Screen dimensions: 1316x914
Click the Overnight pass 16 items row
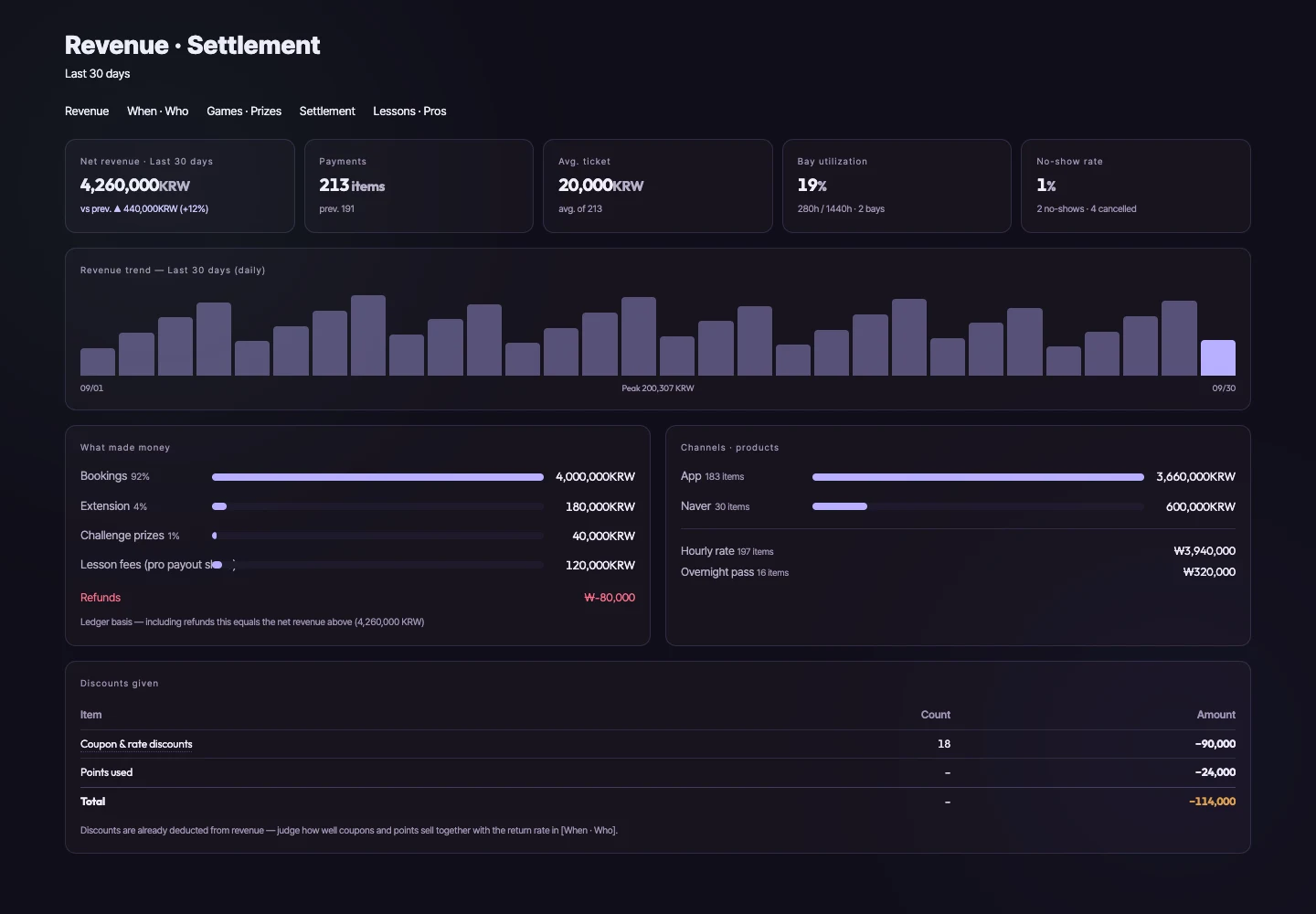(x=958, y=572)
